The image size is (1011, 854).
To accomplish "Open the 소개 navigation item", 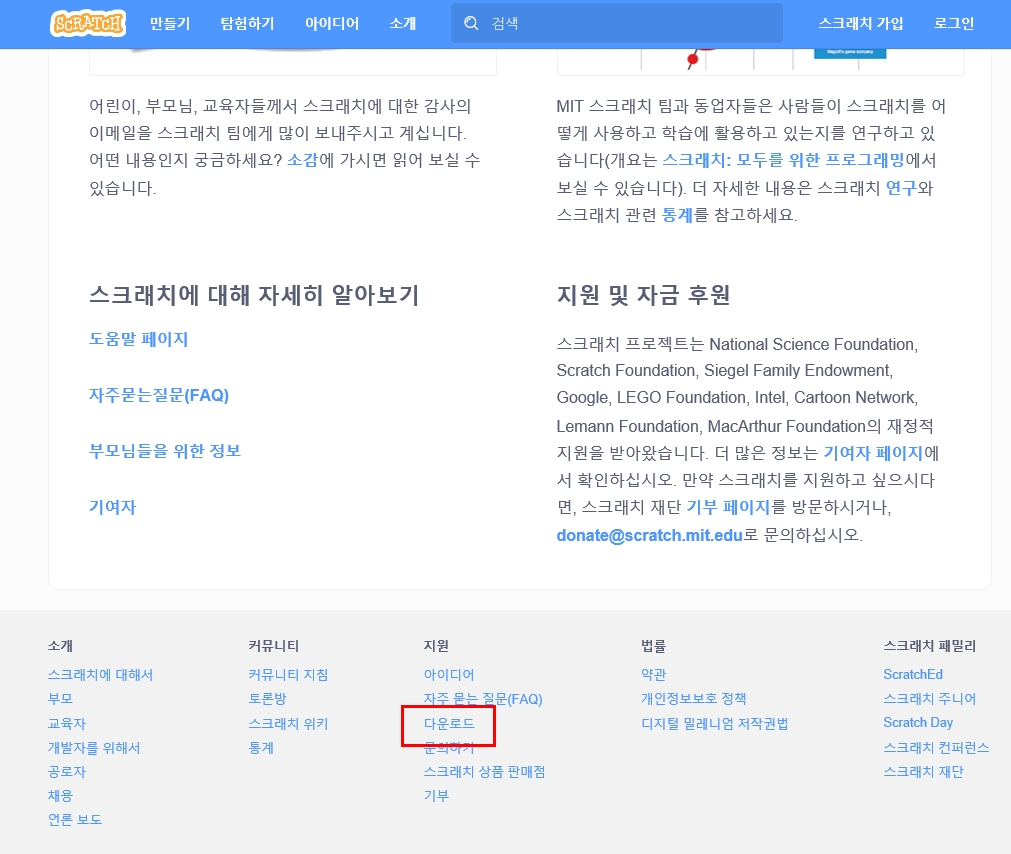I will click(x=403, y=24).
